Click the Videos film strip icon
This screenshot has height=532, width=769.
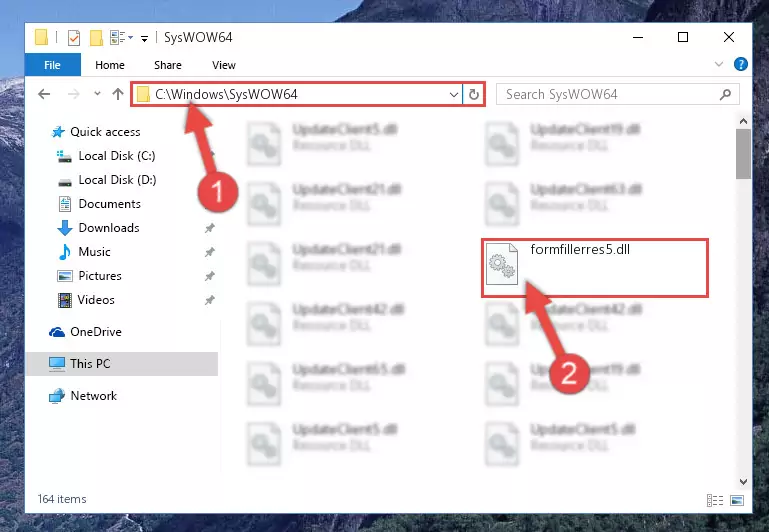(x=65, y=300)
